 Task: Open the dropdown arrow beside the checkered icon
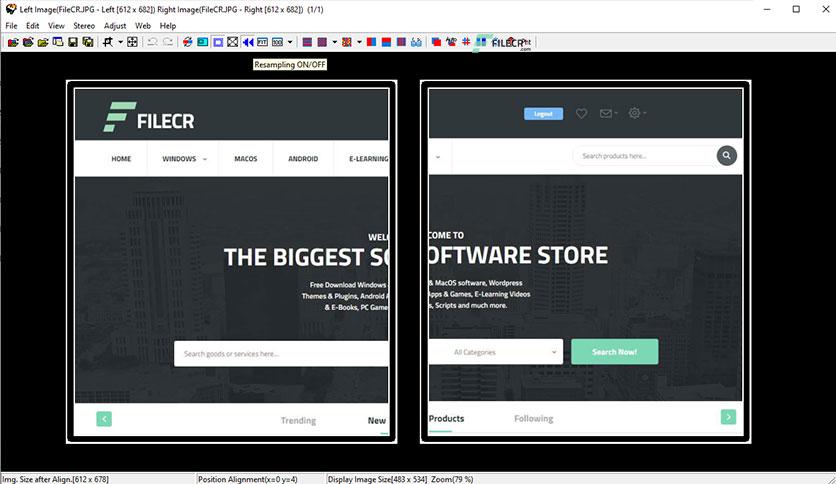point(359,42)
